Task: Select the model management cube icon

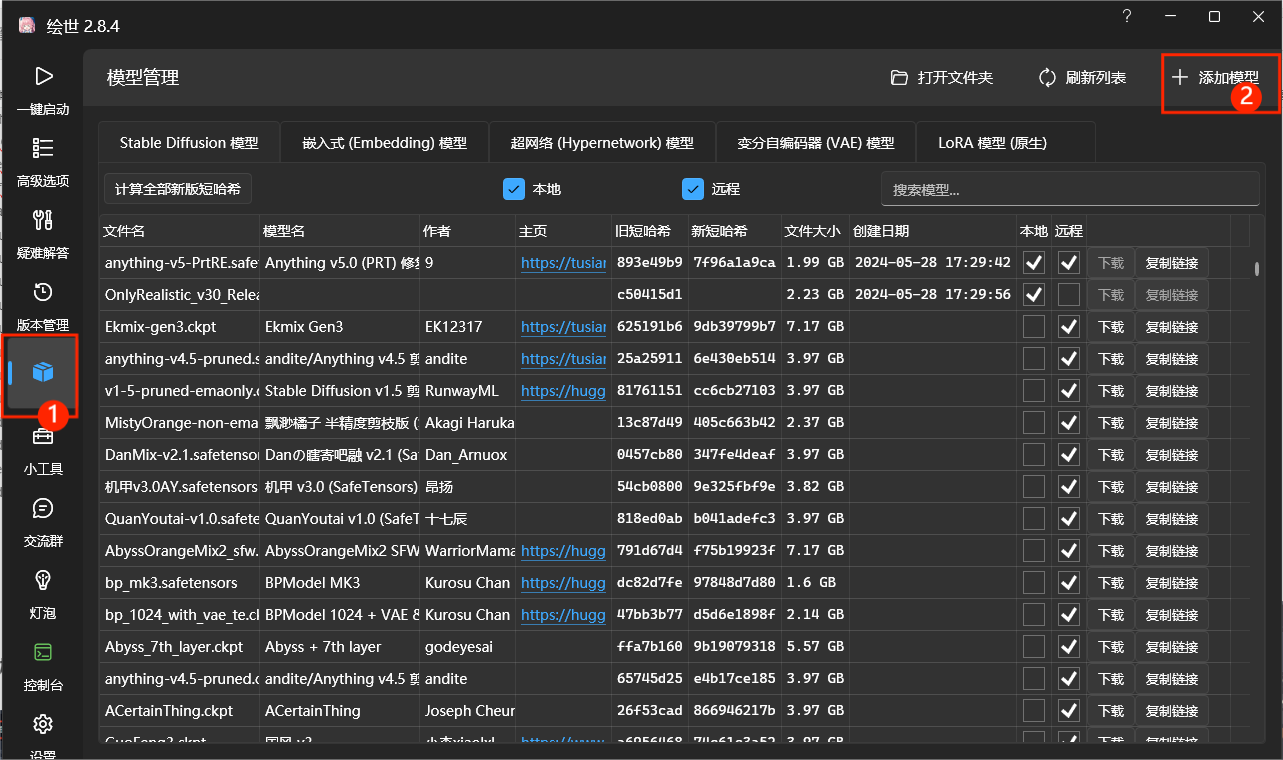Action: click(x=43, y=372)
